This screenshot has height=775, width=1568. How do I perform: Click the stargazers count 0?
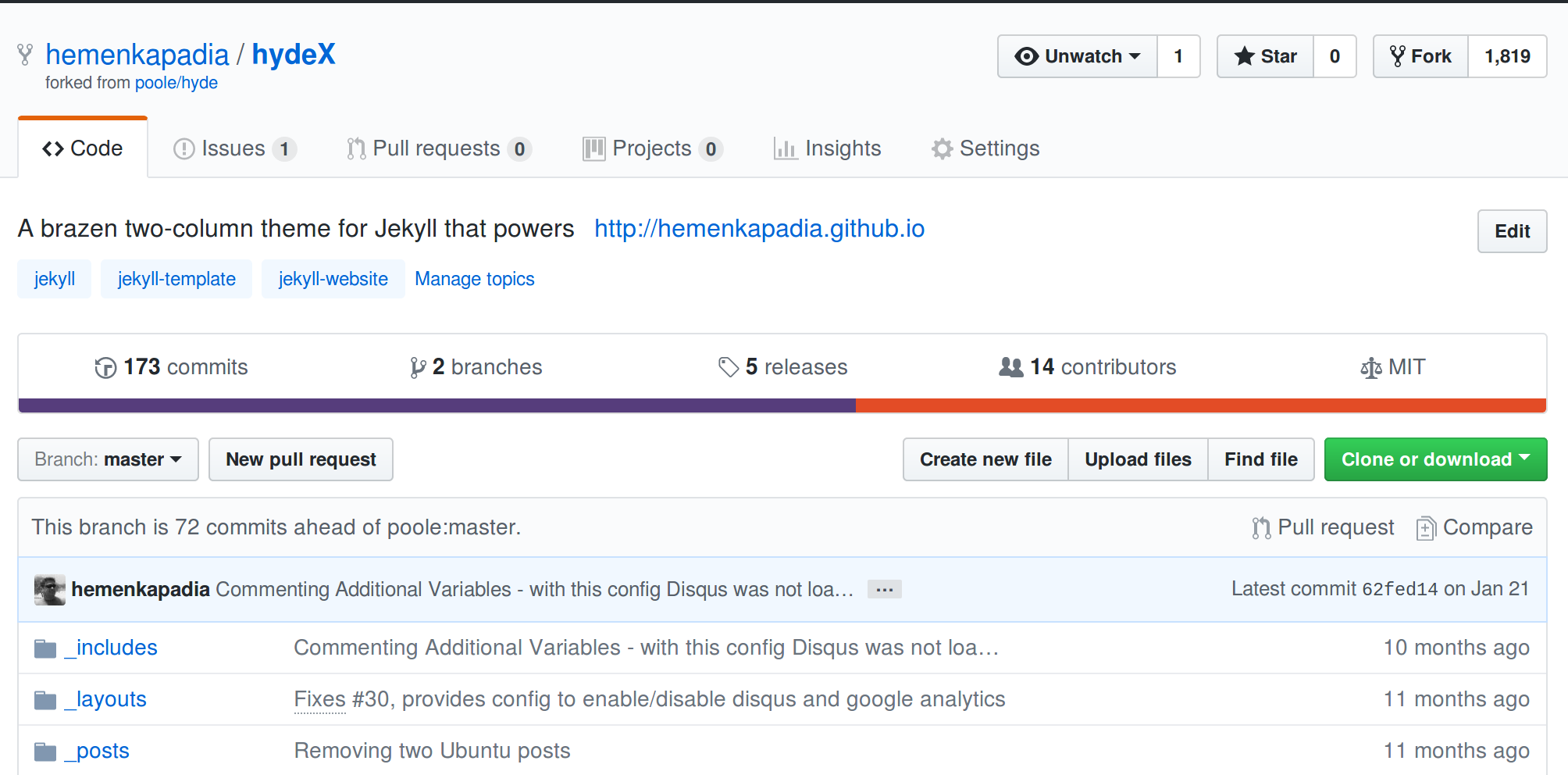tap(1335, 56)
